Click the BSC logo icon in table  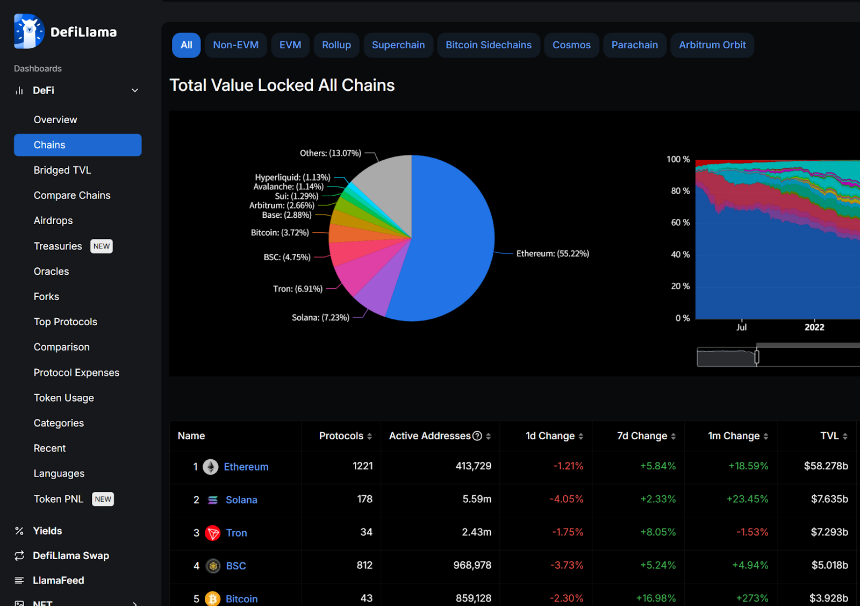click(213, 565)
